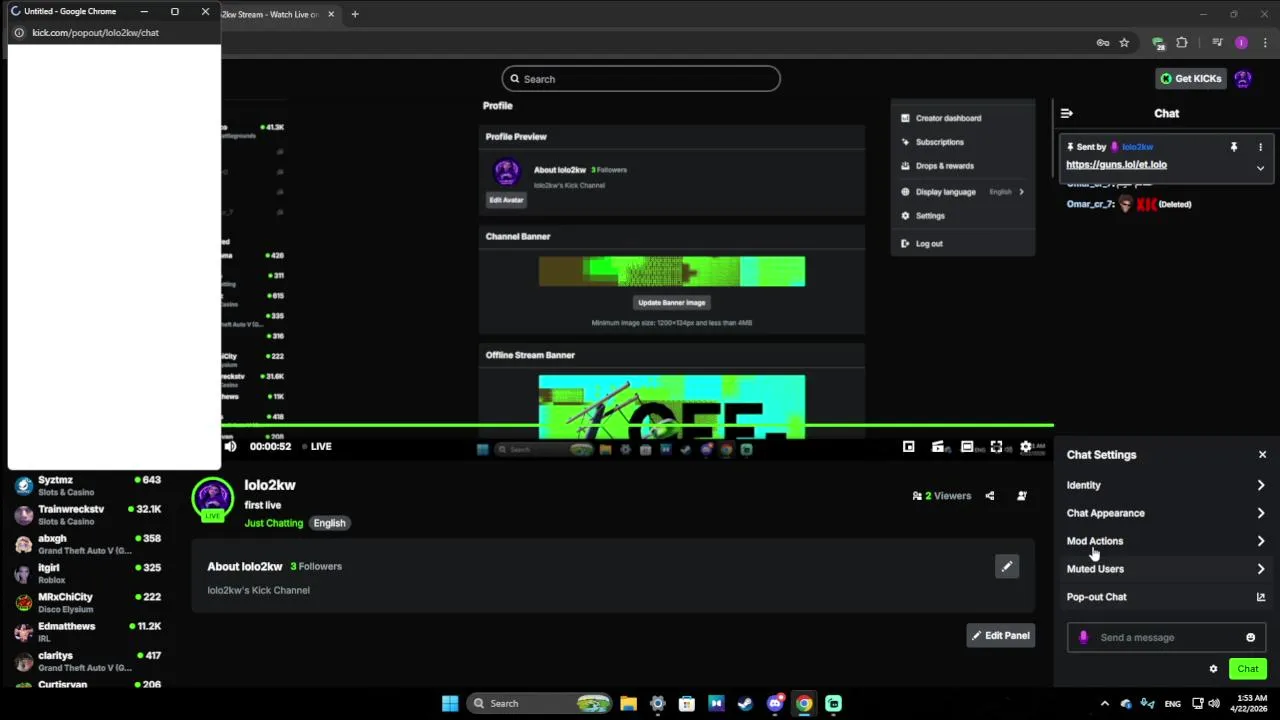View site info icon in popout window
Screen dimensions: 1280x720
tap(19, 33)
